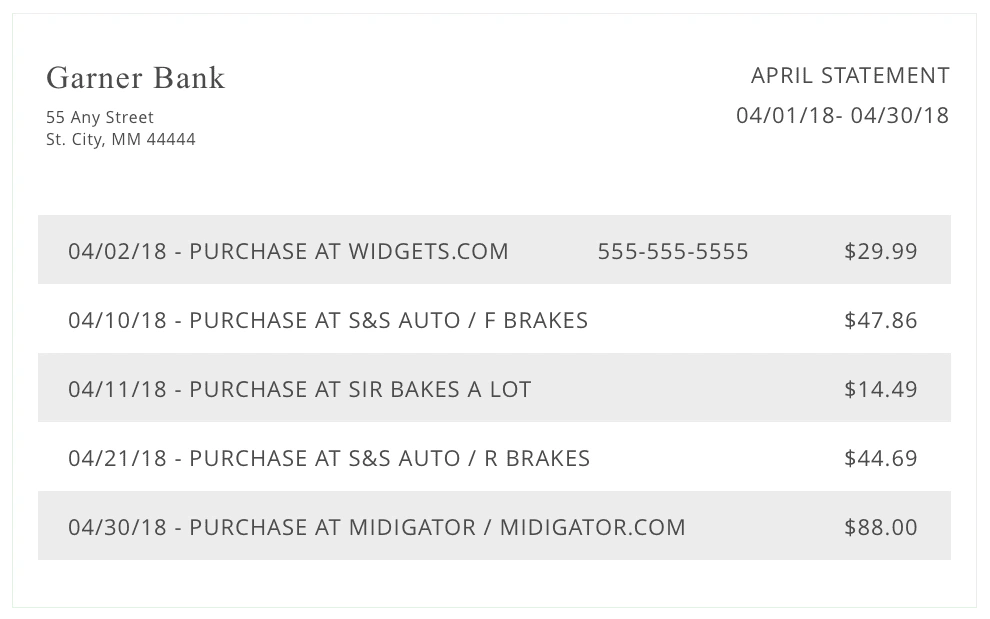
Task: Select the statement date range in the header
Action: [842, 116]
